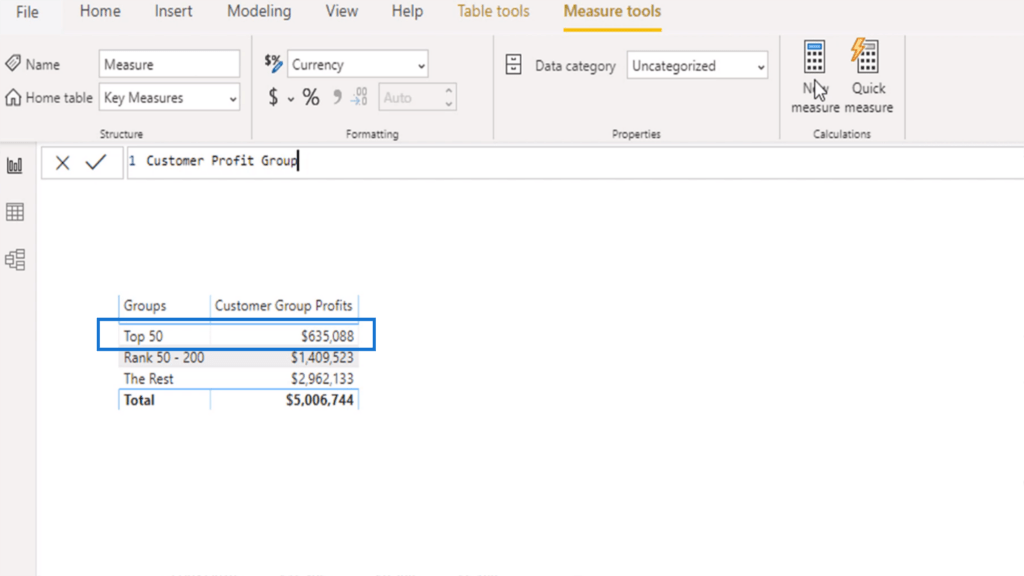
Task: Switch to the Insert tab
Action: [x=173, y=11]
